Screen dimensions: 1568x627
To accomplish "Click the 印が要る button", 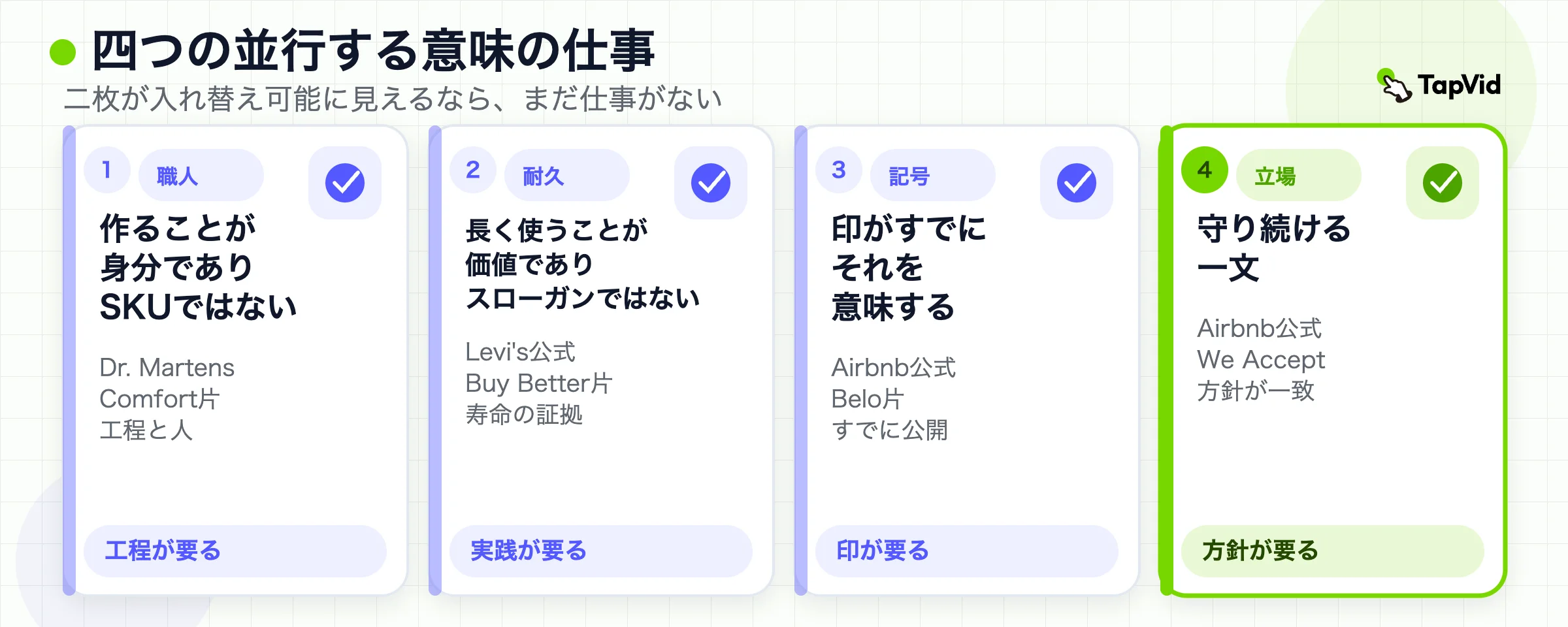I will click(x=967, y=551).
